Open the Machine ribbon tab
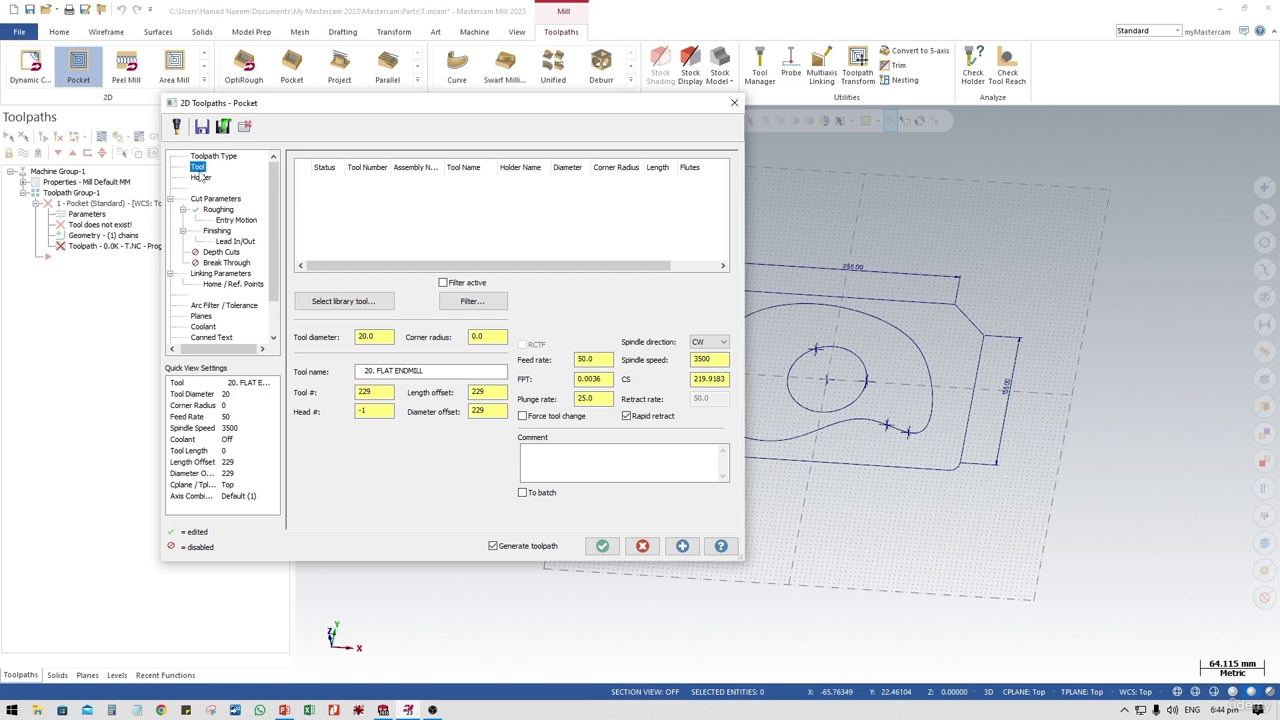The image size is (1280, 720). [474, 32]
